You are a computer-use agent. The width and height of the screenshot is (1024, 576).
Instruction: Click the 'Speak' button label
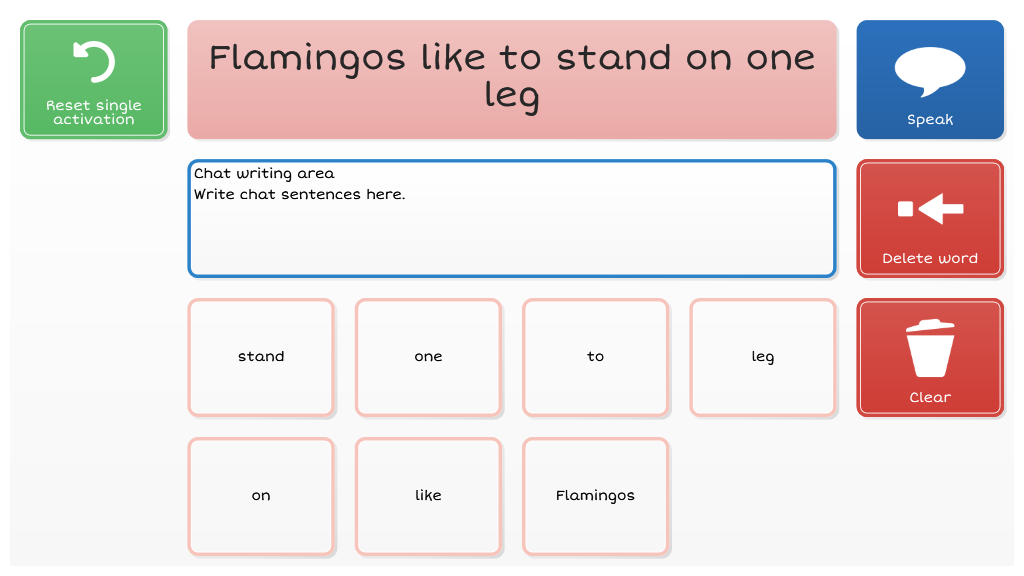point(930,120)
